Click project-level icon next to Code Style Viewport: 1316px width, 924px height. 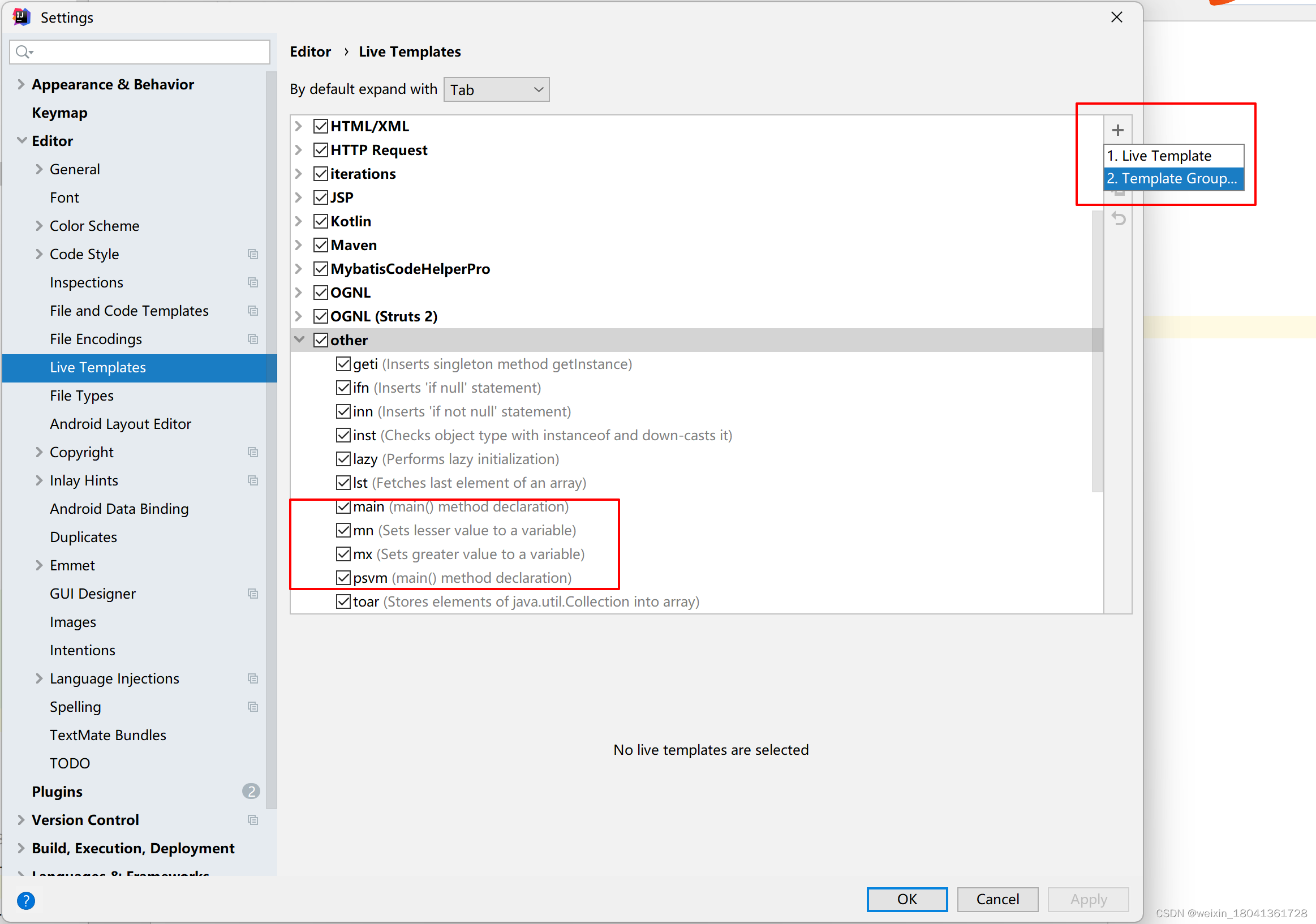(253, 254)
